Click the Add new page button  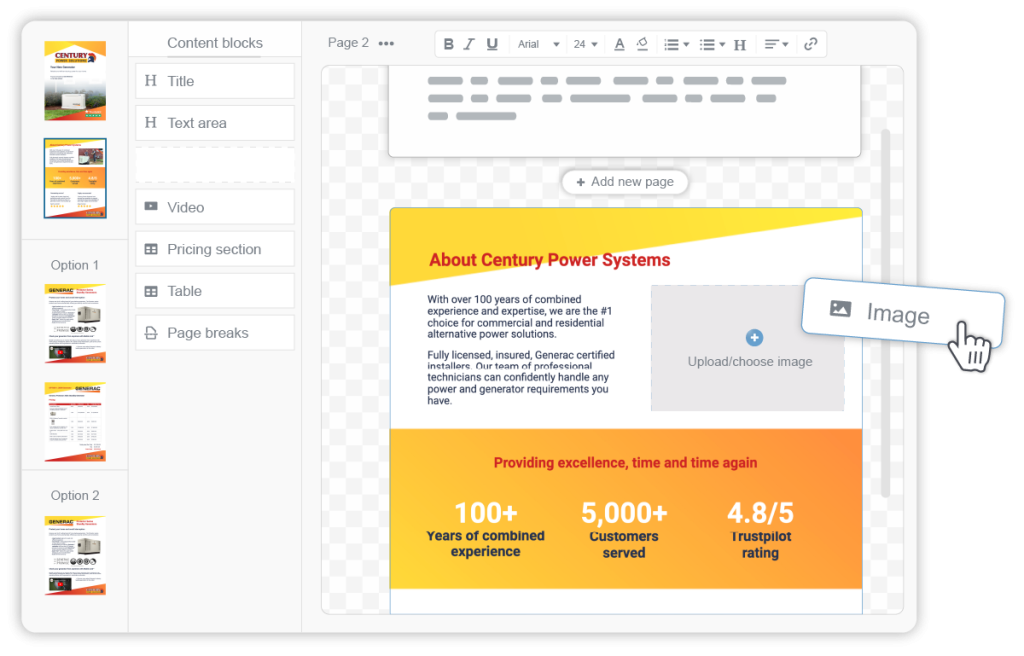[x=625, y=182]
